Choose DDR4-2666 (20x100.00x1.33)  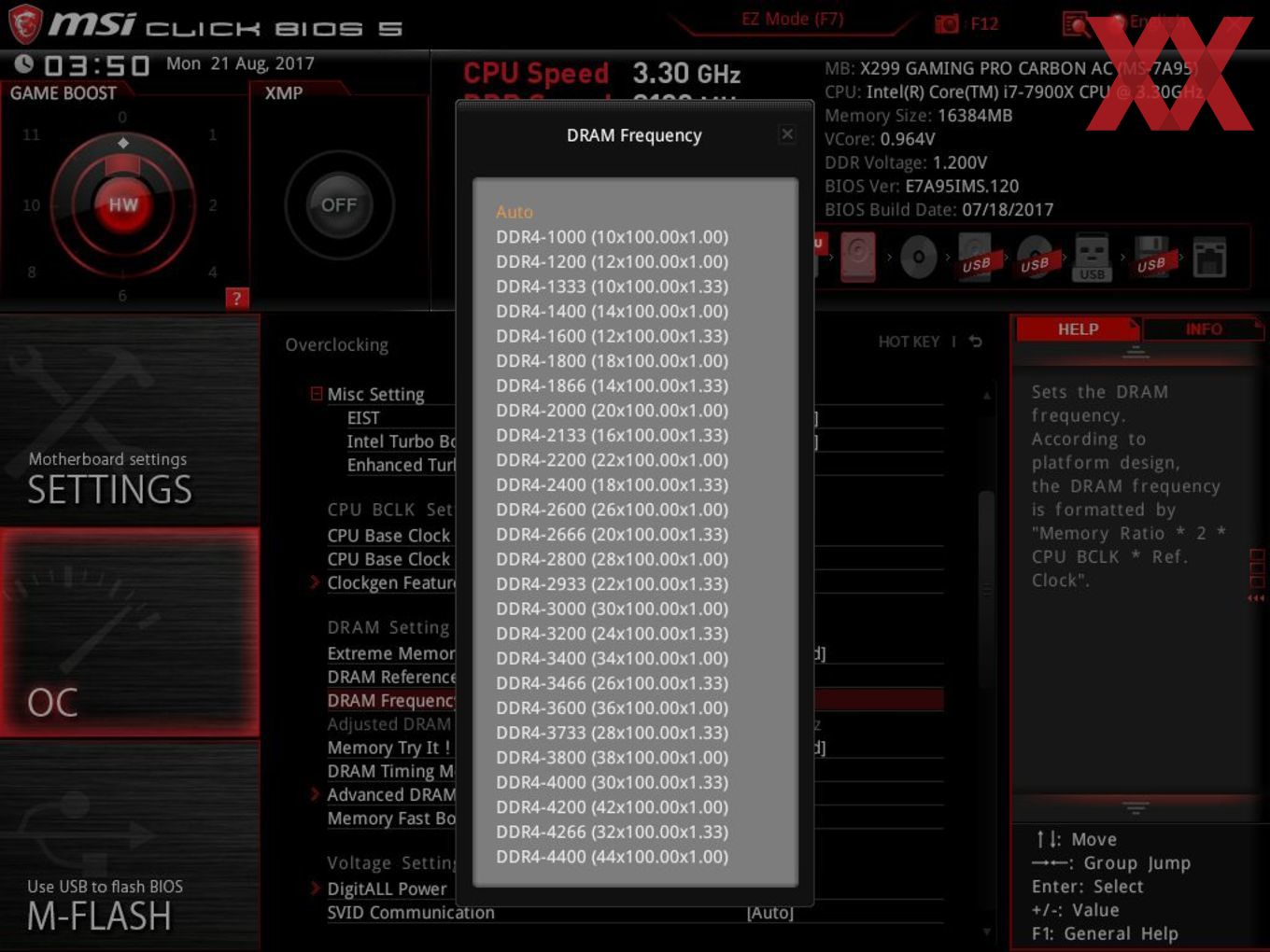pyautogui.click(x=612, y=534)
